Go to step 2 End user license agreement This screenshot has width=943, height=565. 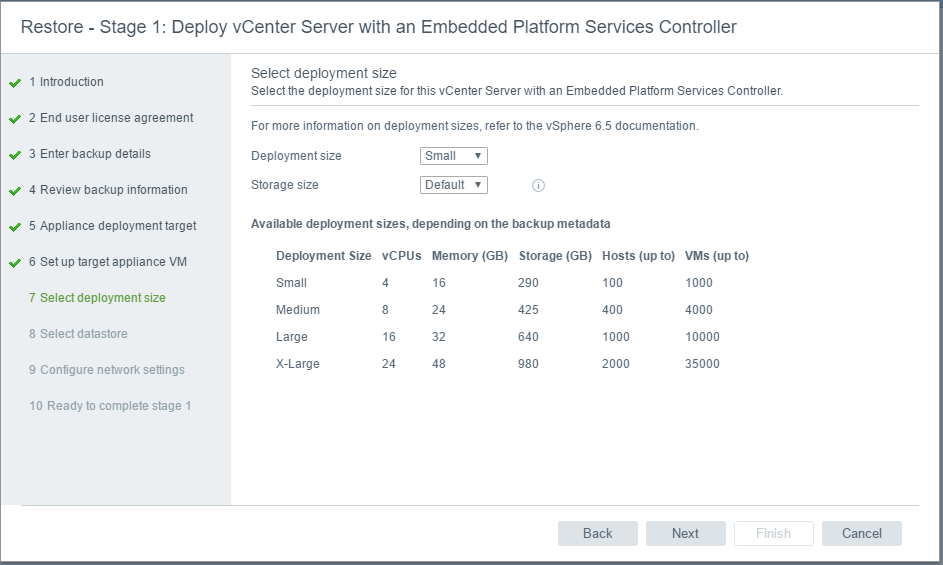111,118
